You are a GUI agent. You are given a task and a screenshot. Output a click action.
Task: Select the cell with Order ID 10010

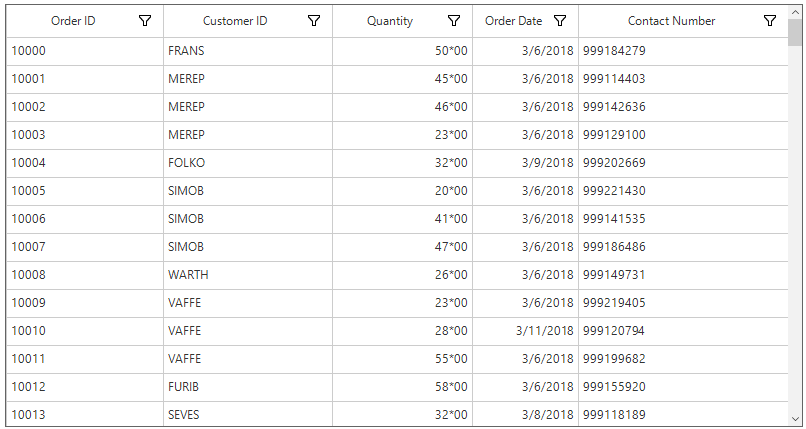coord(85,331)
